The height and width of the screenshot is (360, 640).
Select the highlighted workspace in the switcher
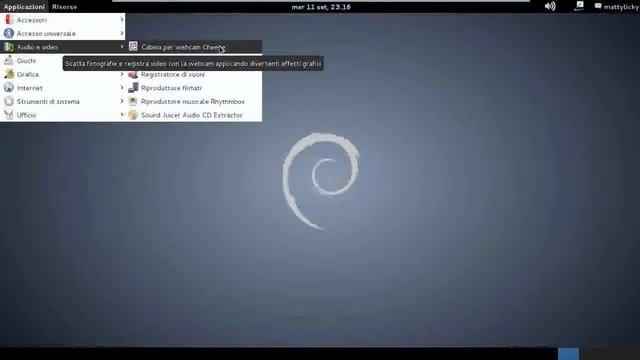point(568,354)
